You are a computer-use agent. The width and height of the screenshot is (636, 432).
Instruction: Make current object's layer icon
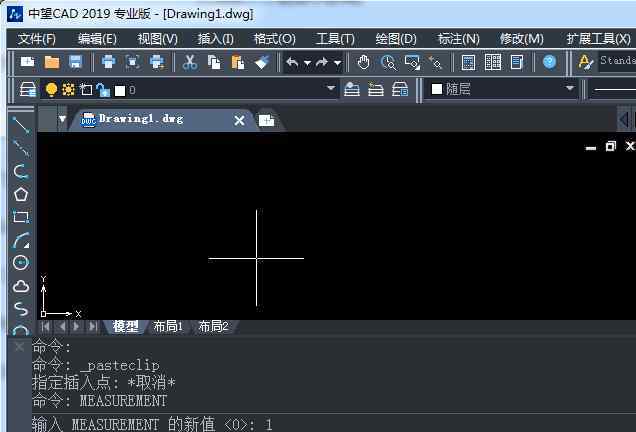[x=352, y=89]
